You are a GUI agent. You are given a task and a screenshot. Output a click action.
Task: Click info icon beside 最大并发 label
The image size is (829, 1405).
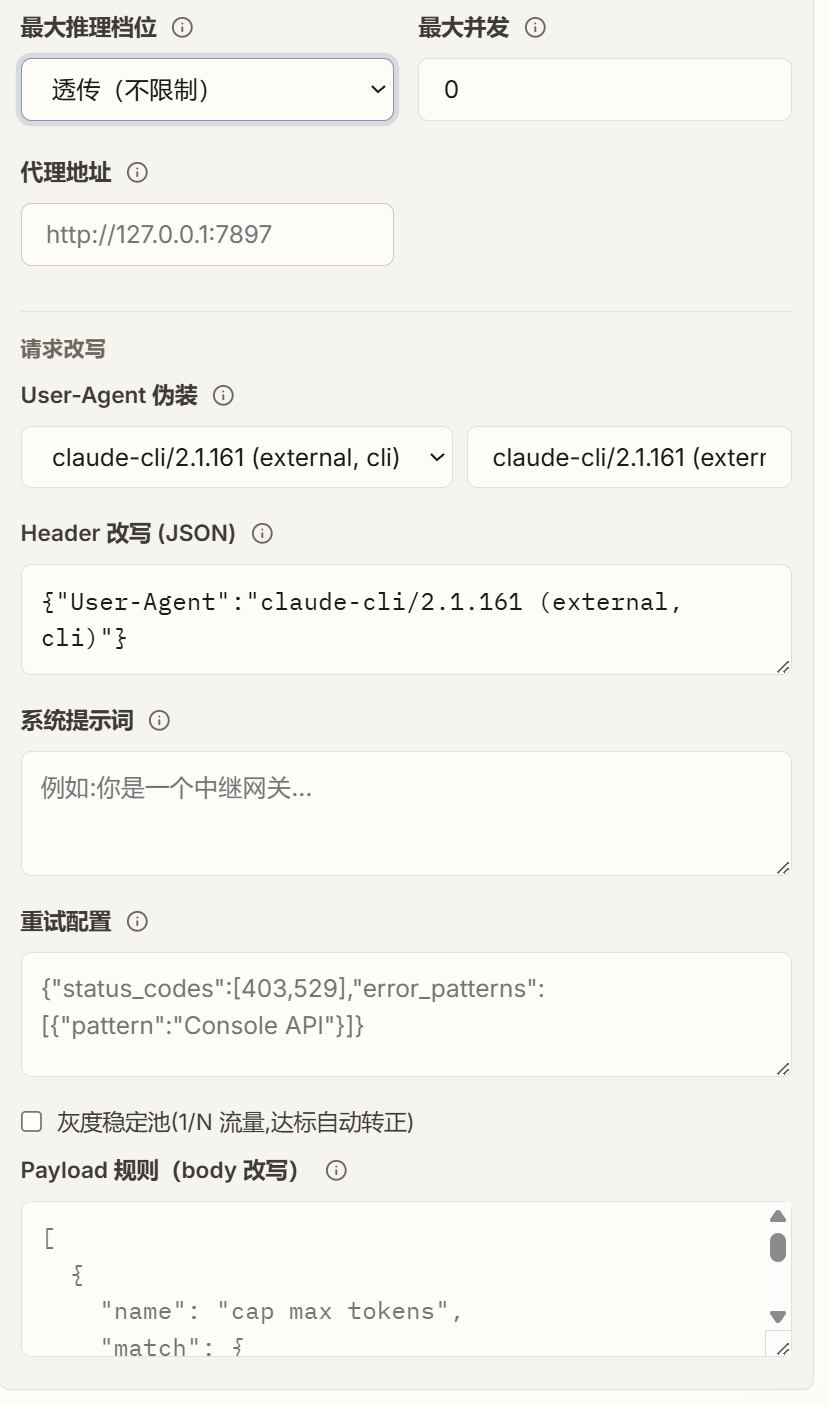pos(535,28)
